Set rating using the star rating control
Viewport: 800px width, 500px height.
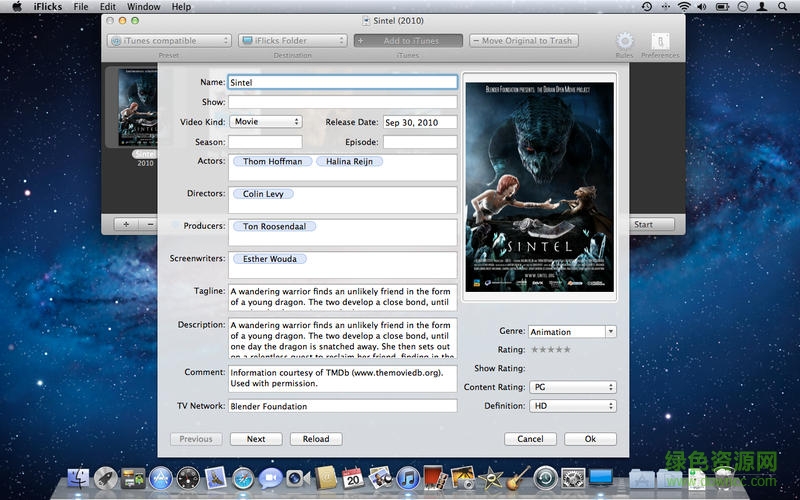pyautogui.click(x=551, y=350)
